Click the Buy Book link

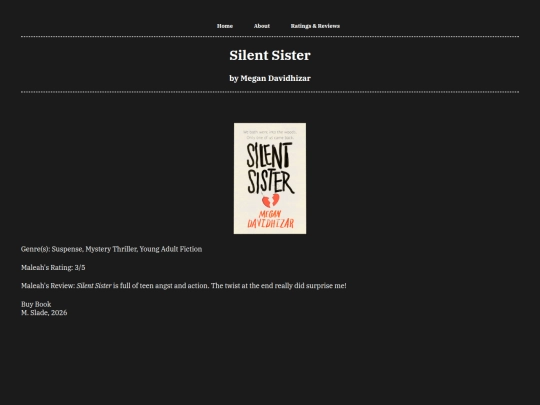coord(36,304)
